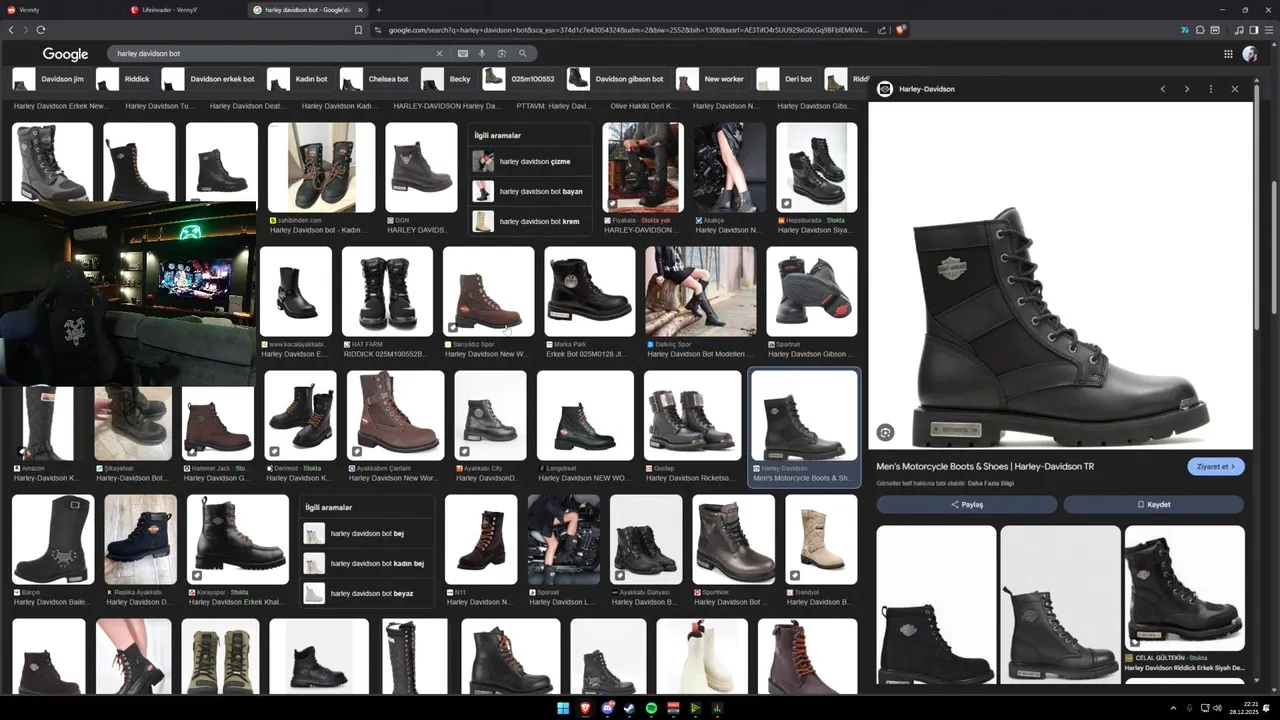This screenshot has width=1280, height=720.
Task: Show hidden system tray icons
Action: tap(1173, 708)
